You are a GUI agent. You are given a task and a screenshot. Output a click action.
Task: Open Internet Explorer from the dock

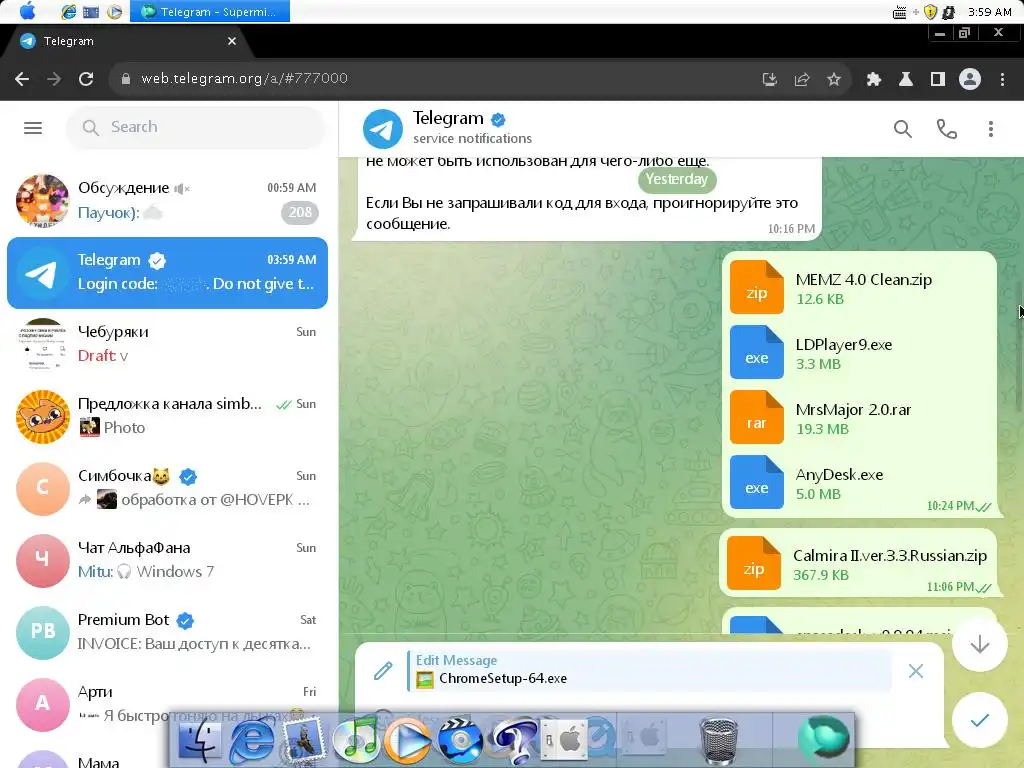point(251,741)
